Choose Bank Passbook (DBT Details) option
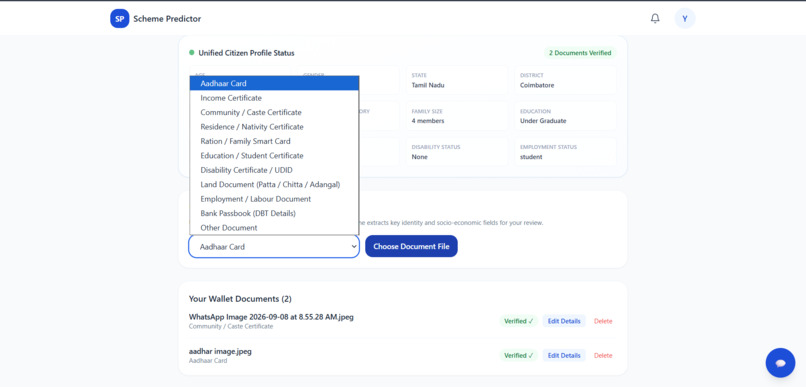The width and height of the screenshot is (806, 387). [274, 213]
